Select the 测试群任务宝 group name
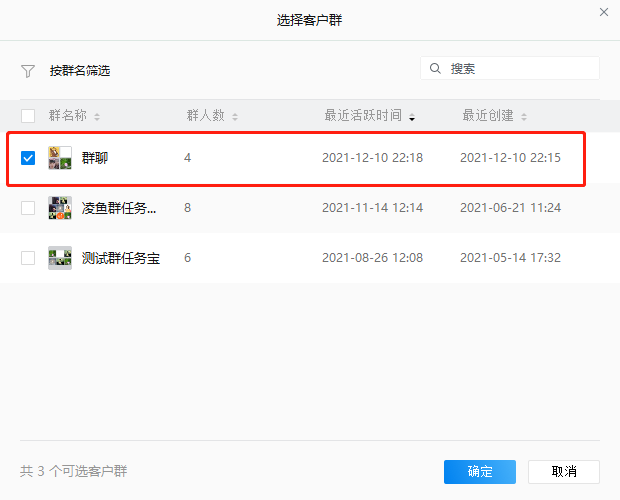This screenshot has width=620, height=500. 120,258
